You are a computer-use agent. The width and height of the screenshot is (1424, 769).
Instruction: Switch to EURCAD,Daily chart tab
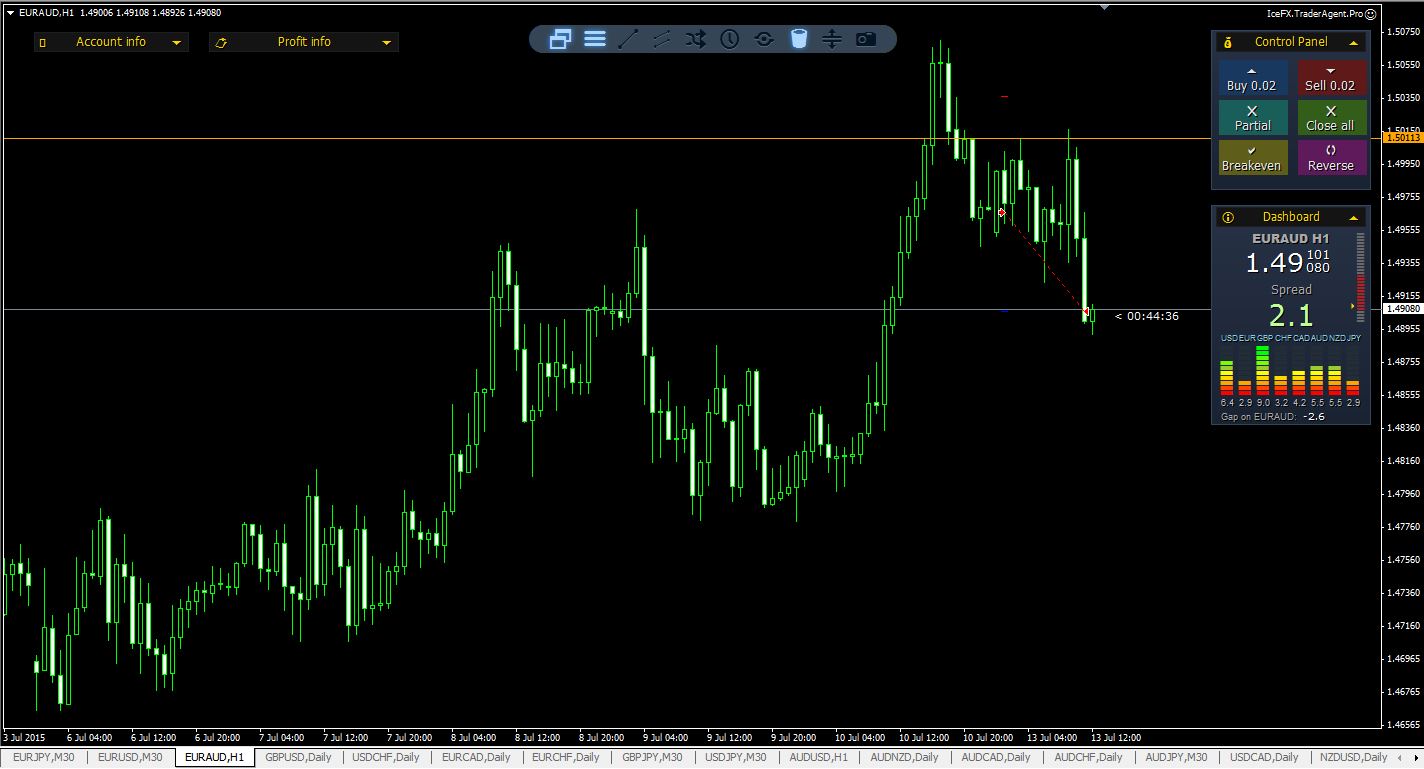[x=476, y=757]
